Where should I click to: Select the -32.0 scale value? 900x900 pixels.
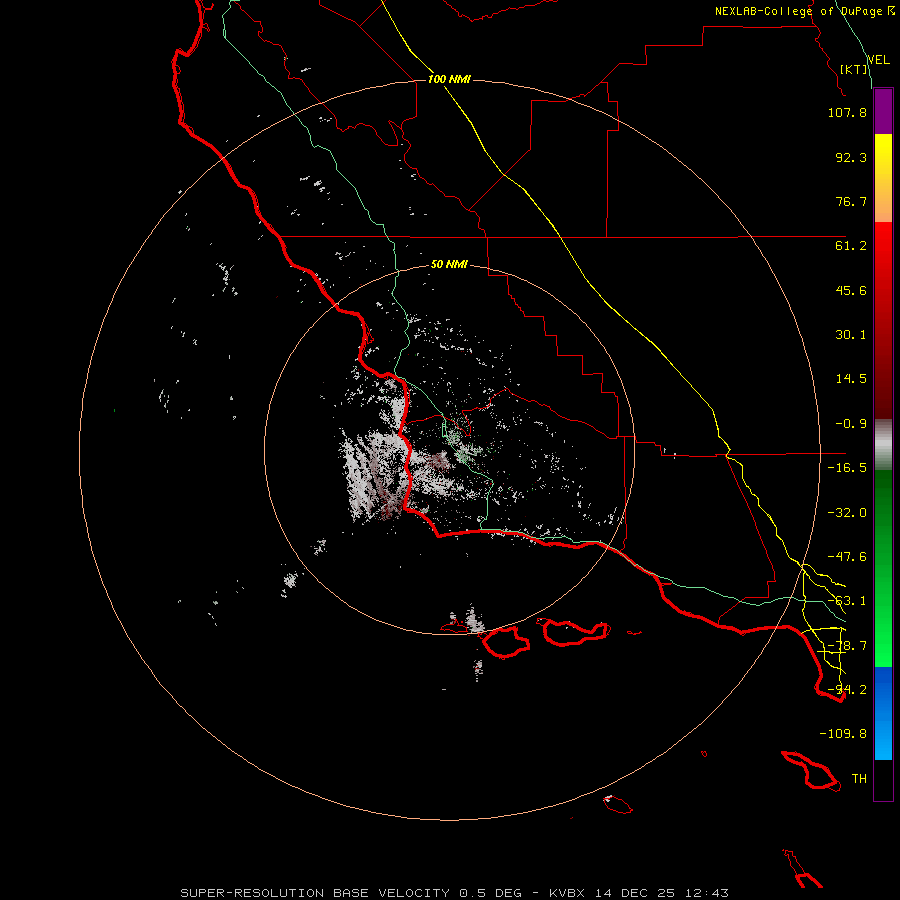847,513
